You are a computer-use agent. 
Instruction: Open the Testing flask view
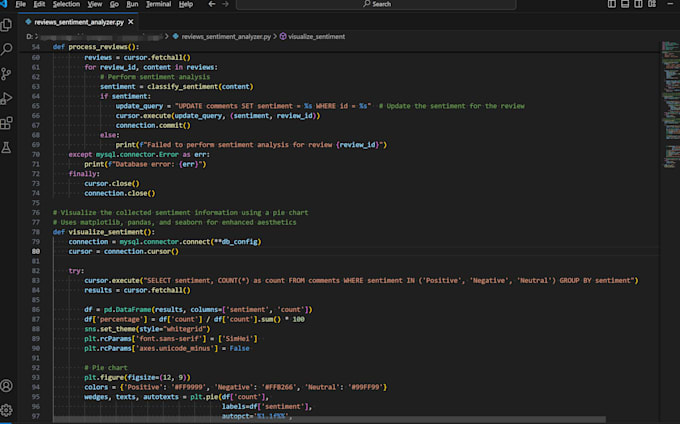(x=7, y=147)
